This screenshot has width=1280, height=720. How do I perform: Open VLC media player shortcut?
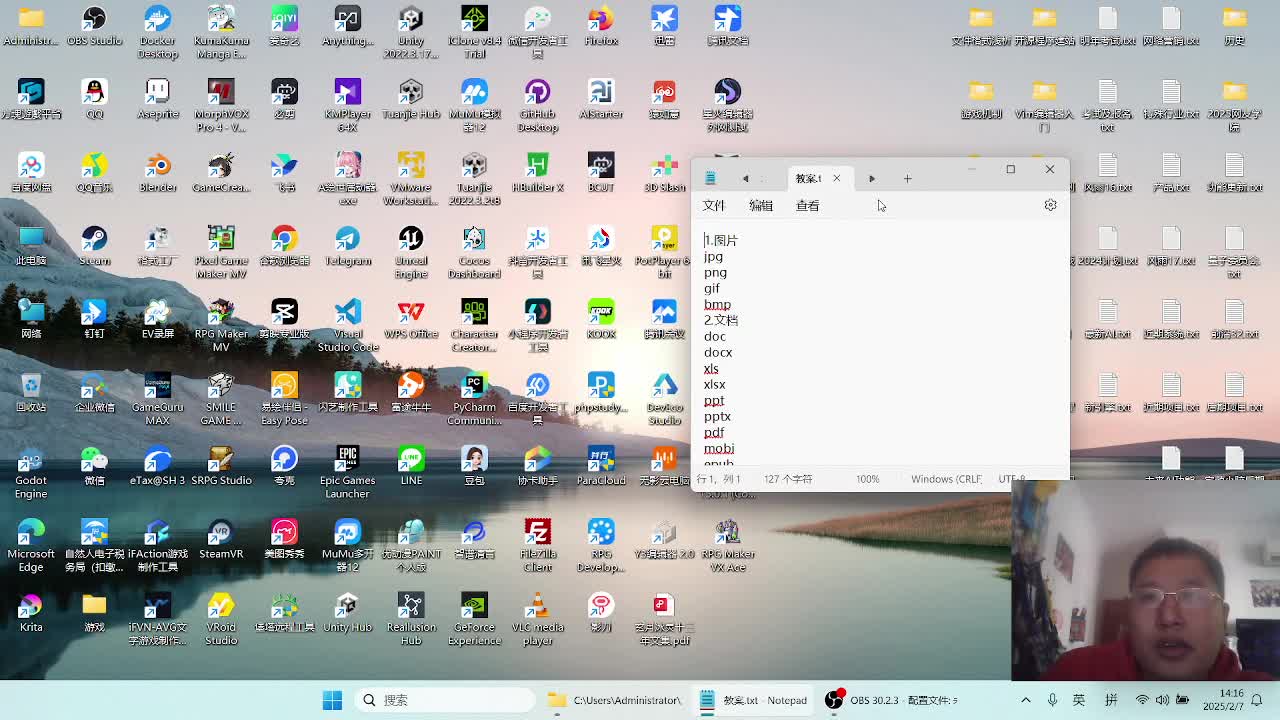coord(538,618)
